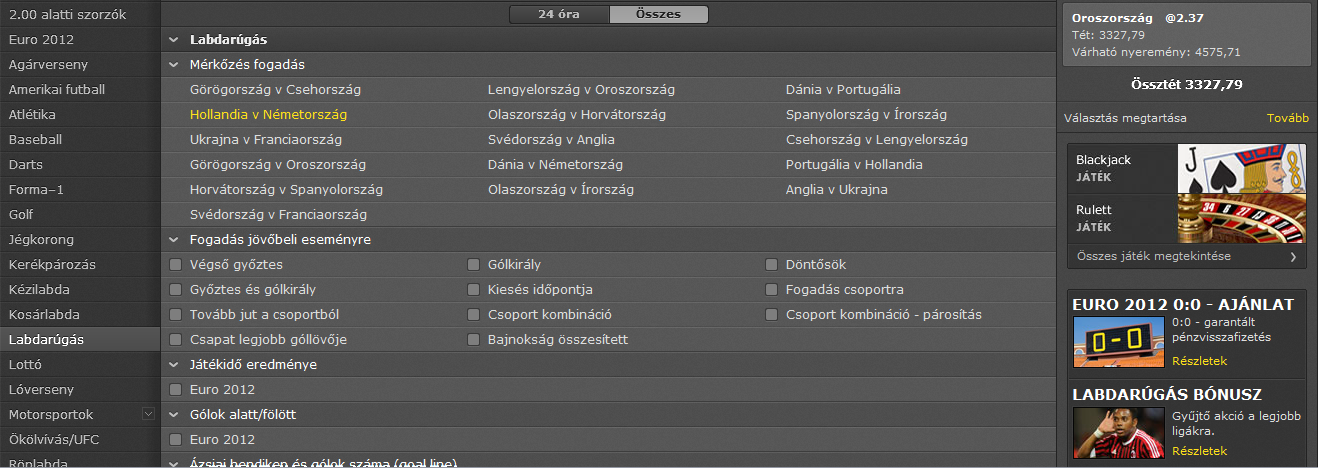Expand the Motorsportok sidebar dropdown arrow

[149, 413]
